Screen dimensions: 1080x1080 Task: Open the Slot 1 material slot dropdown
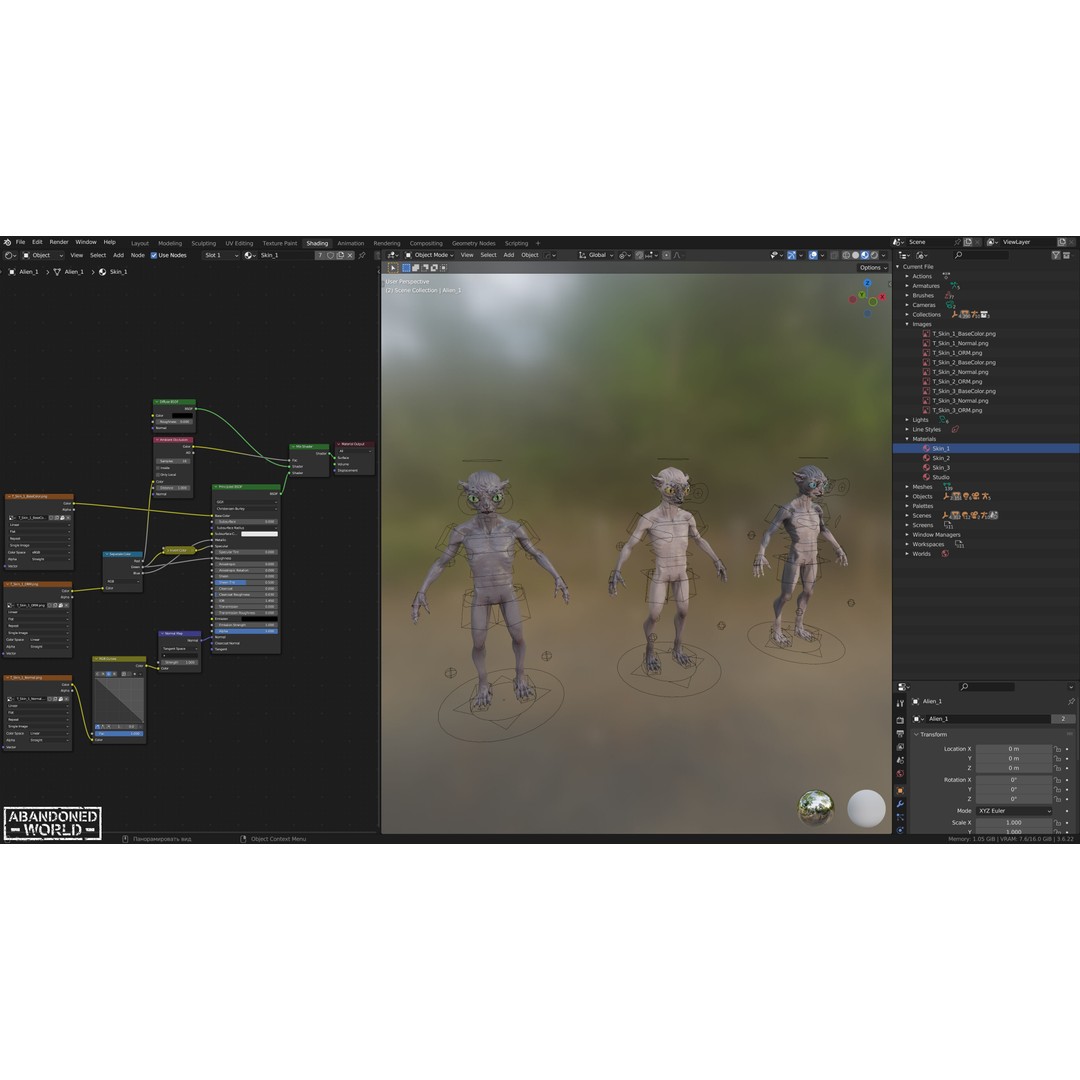(x=221, y=256)
